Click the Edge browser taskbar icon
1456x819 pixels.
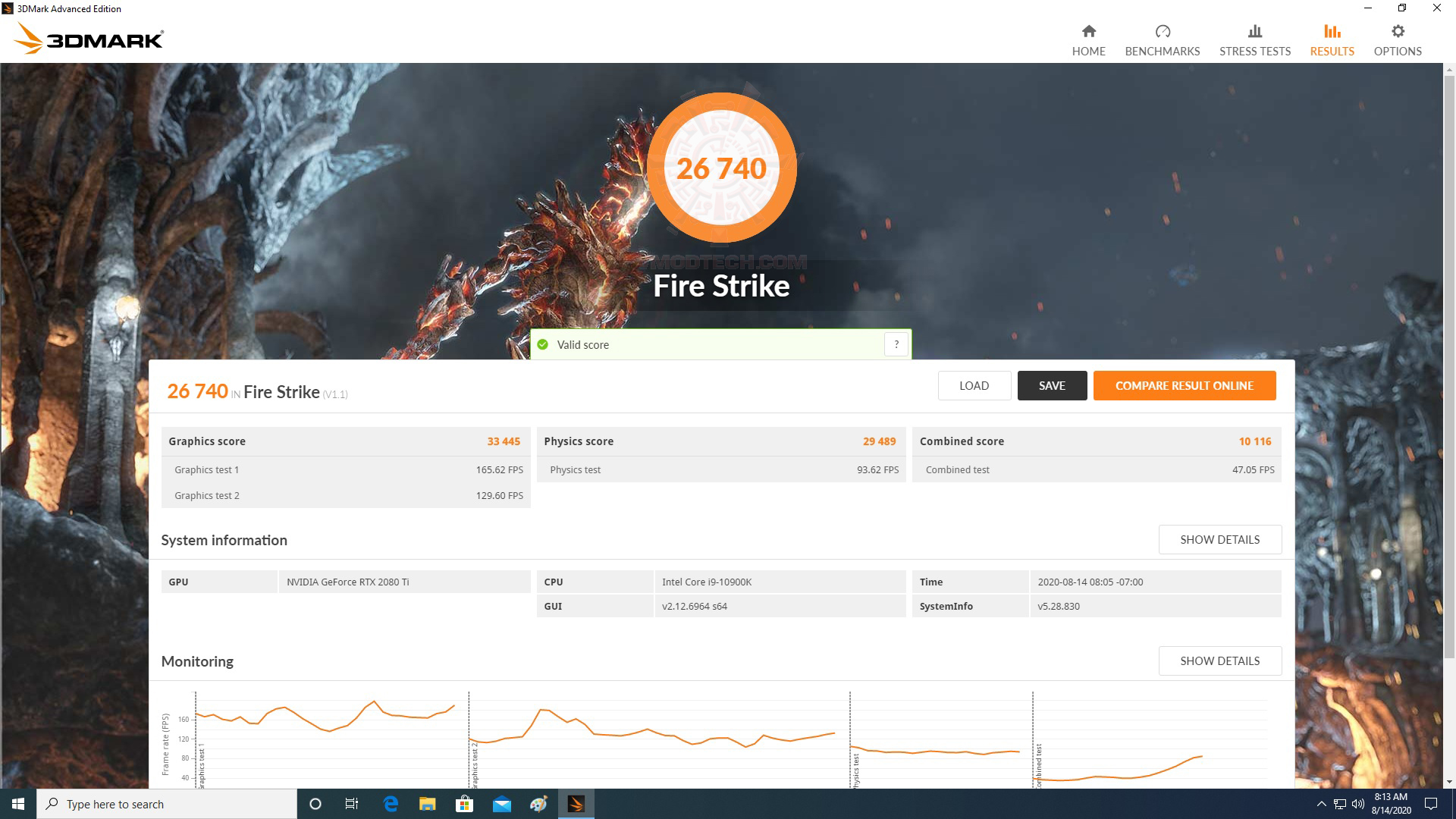(390, 804)
